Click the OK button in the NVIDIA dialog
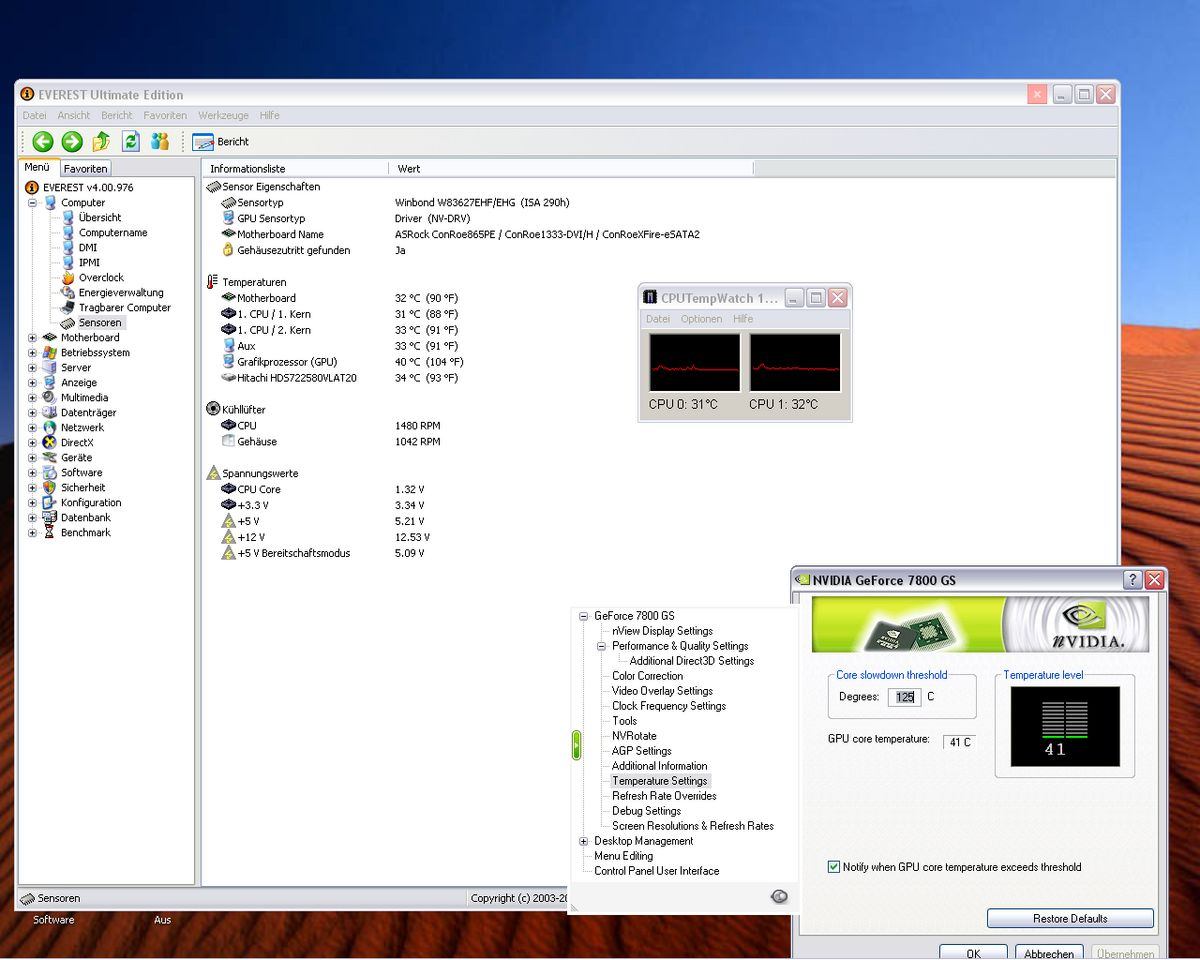The image size is (1200, 960). [x=973, y=953]
